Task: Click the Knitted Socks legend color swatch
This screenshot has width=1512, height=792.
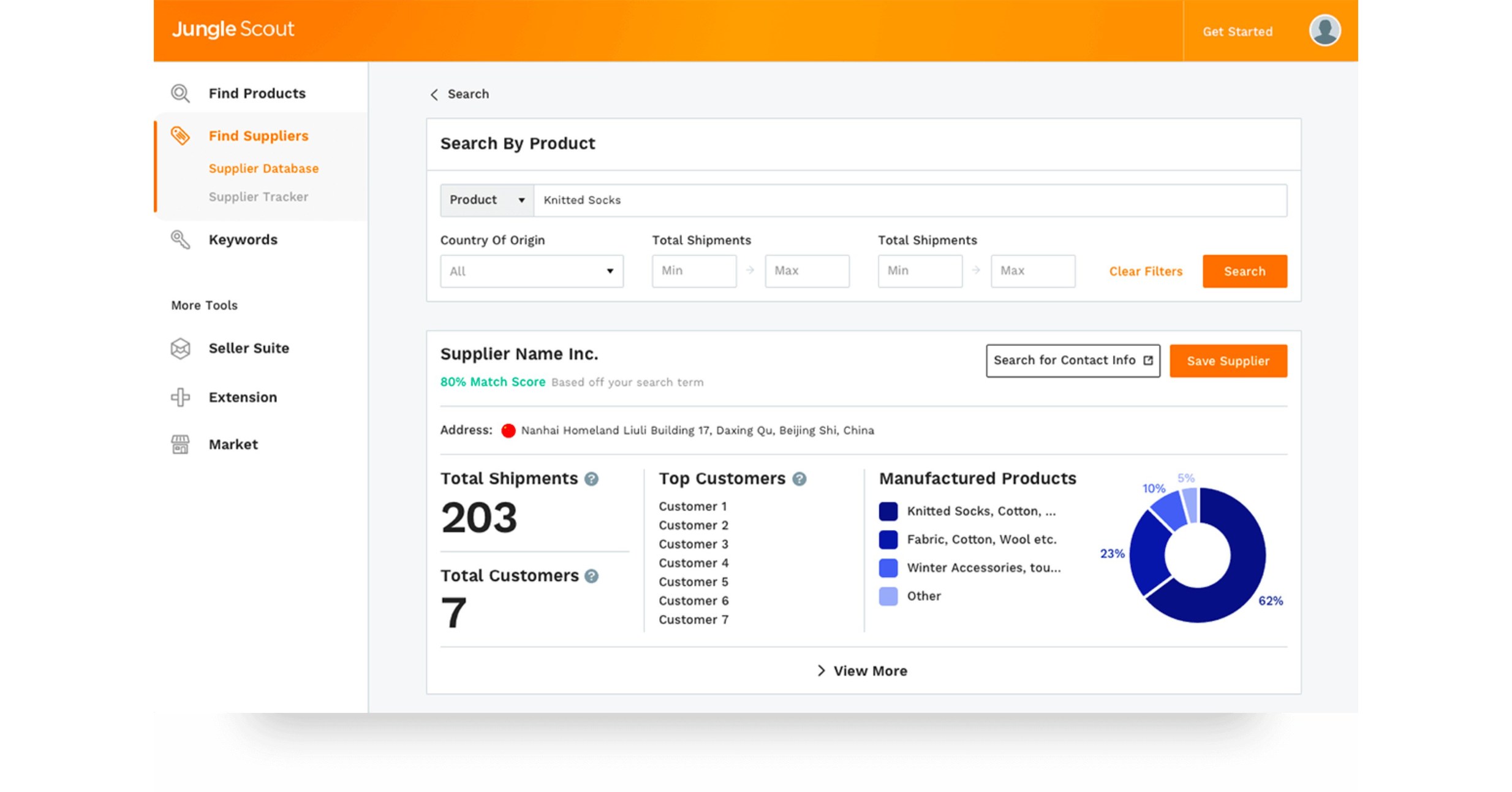Action: 888,511
